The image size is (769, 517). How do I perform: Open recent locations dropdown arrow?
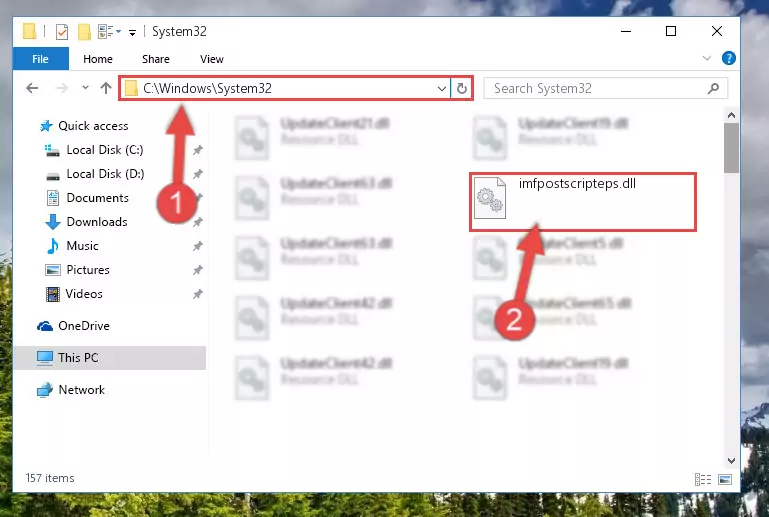click(85, 88)
